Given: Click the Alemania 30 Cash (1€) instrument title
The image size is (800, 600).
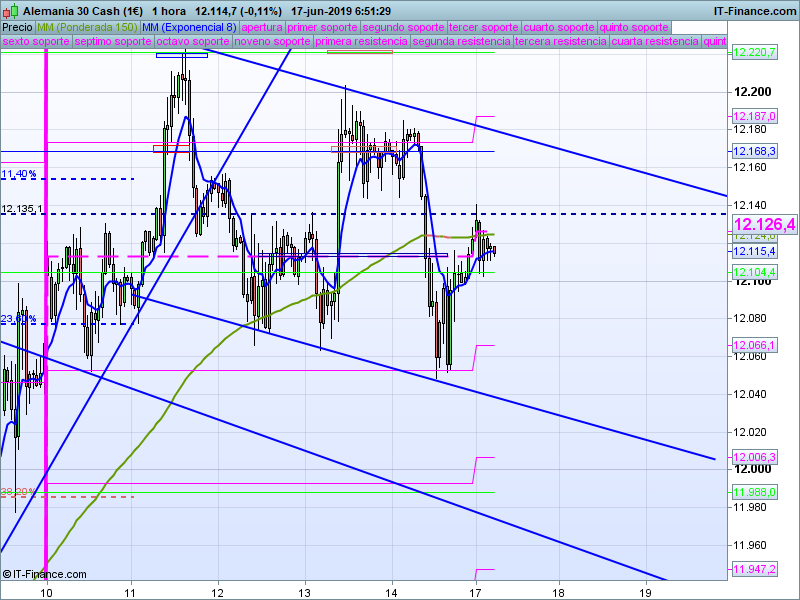Looking at the screenshot, I should pyautogui.click(x=83, y=11).
